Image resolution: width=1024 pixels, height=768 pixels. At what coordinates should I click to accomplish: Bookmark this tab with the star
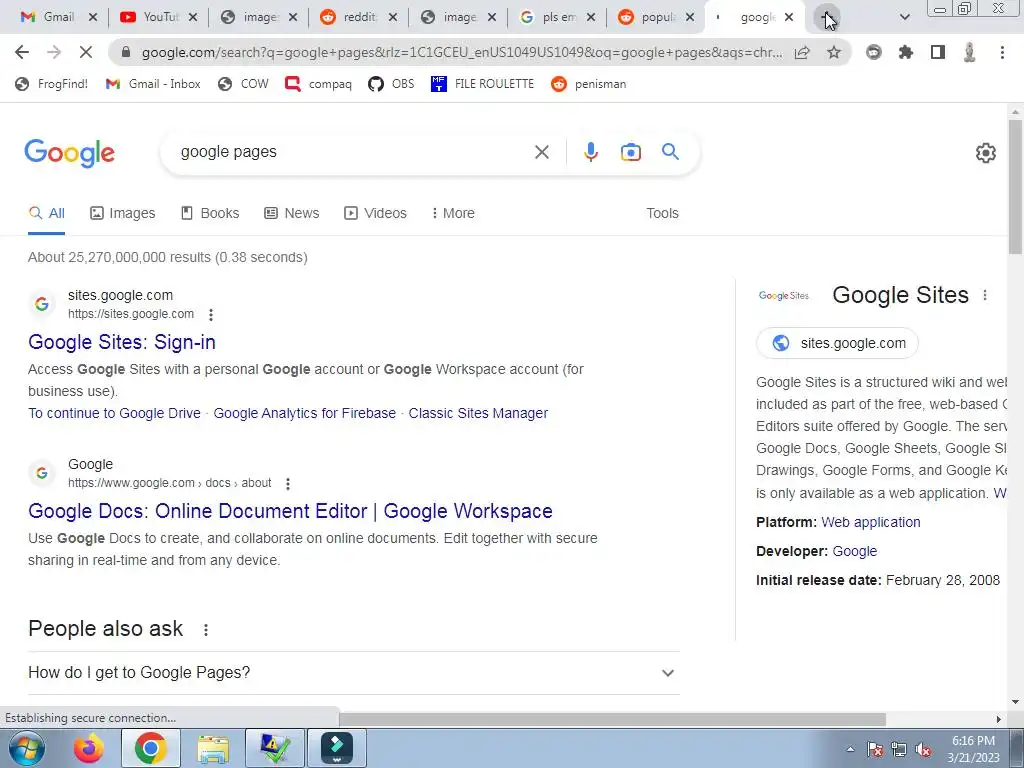tap(834, 52)
